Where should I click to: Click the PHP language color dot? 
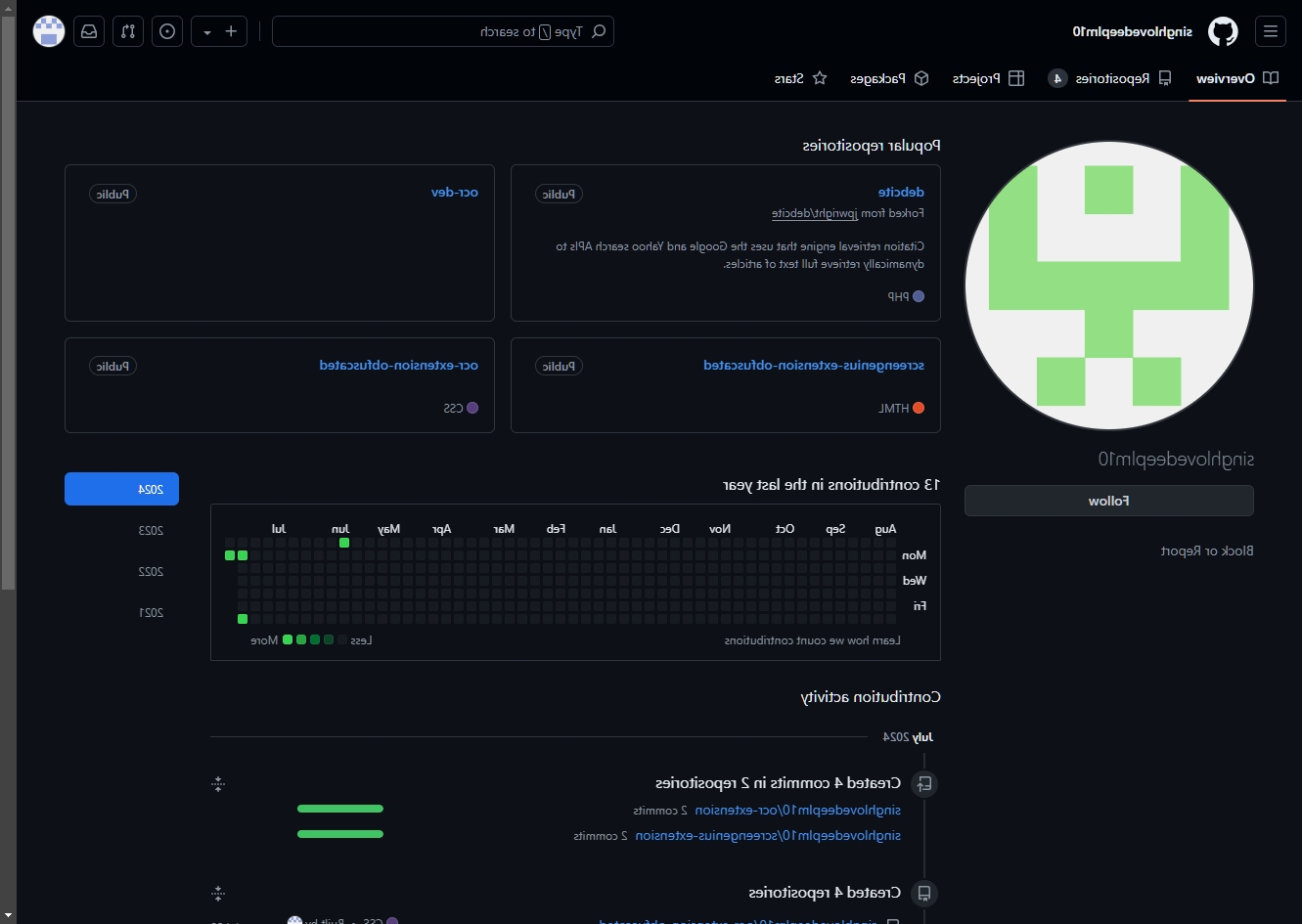coord(919,296)
